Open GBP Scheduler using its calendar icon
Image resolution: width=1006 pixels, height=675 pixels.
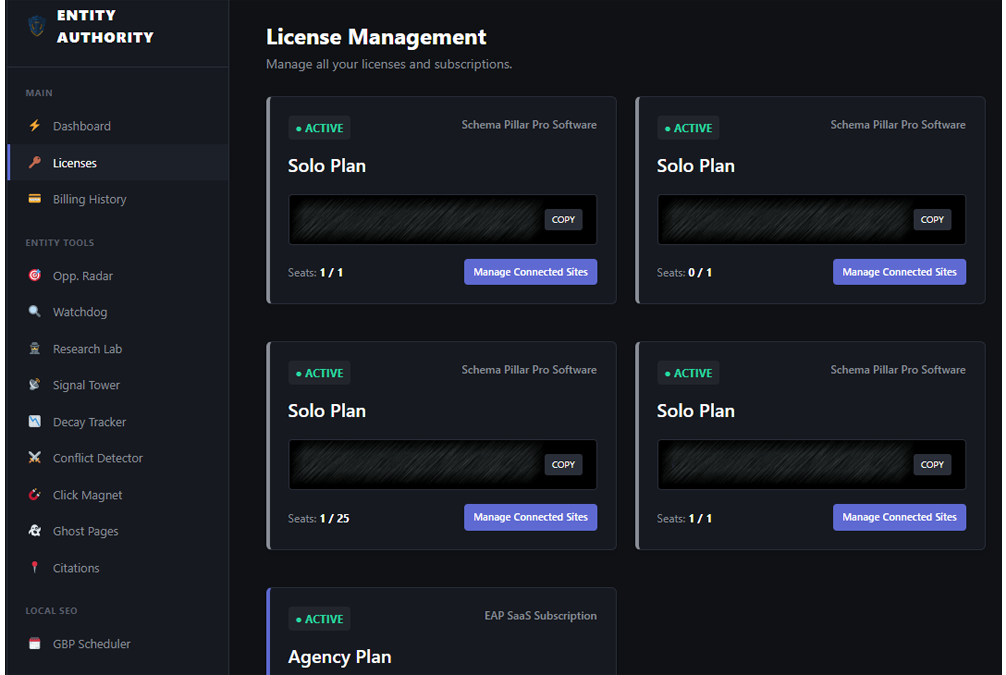(36, 643)
